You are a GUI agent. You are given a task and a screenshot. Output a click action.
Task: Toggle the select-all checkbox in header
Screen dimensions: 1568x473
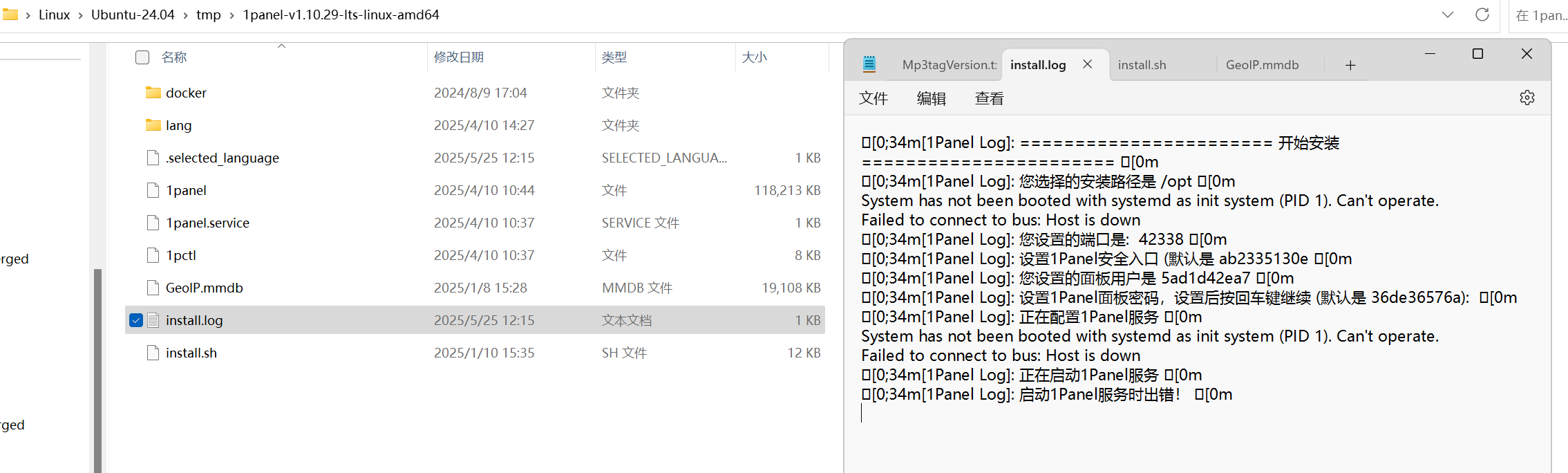142,57
